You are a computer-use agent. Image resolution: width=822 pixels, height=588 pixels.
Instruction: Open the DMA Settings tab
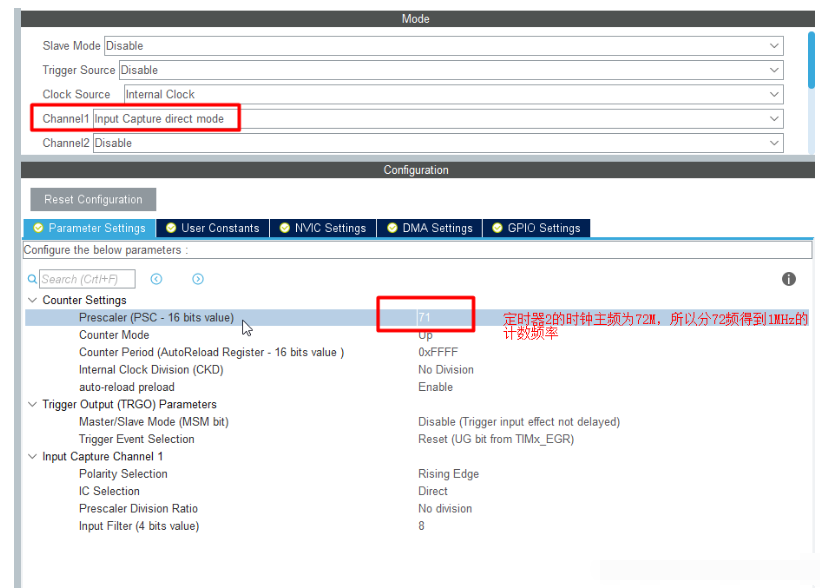430,228
